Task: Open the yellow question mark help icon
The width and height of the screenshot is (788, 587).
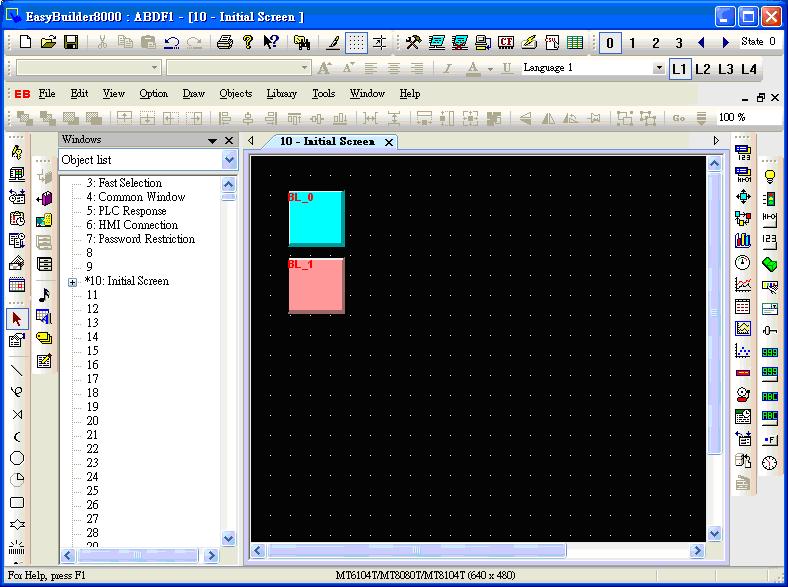Action: pos(247,42)
